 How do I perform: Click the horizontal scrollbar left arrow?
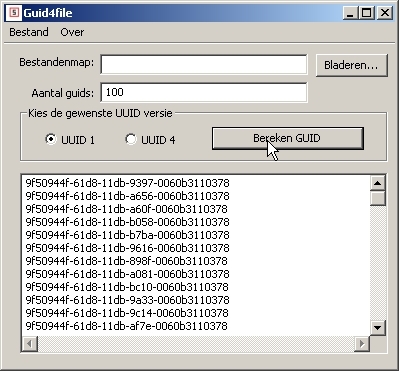click(30, 343)
